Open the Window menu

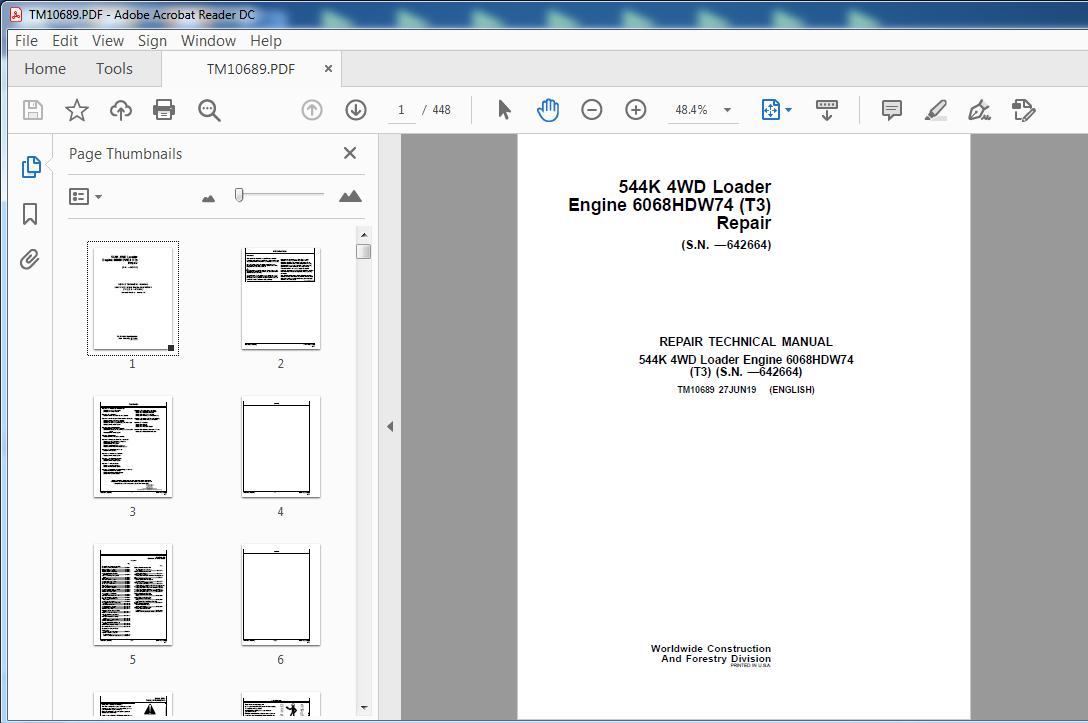[208, 41]
